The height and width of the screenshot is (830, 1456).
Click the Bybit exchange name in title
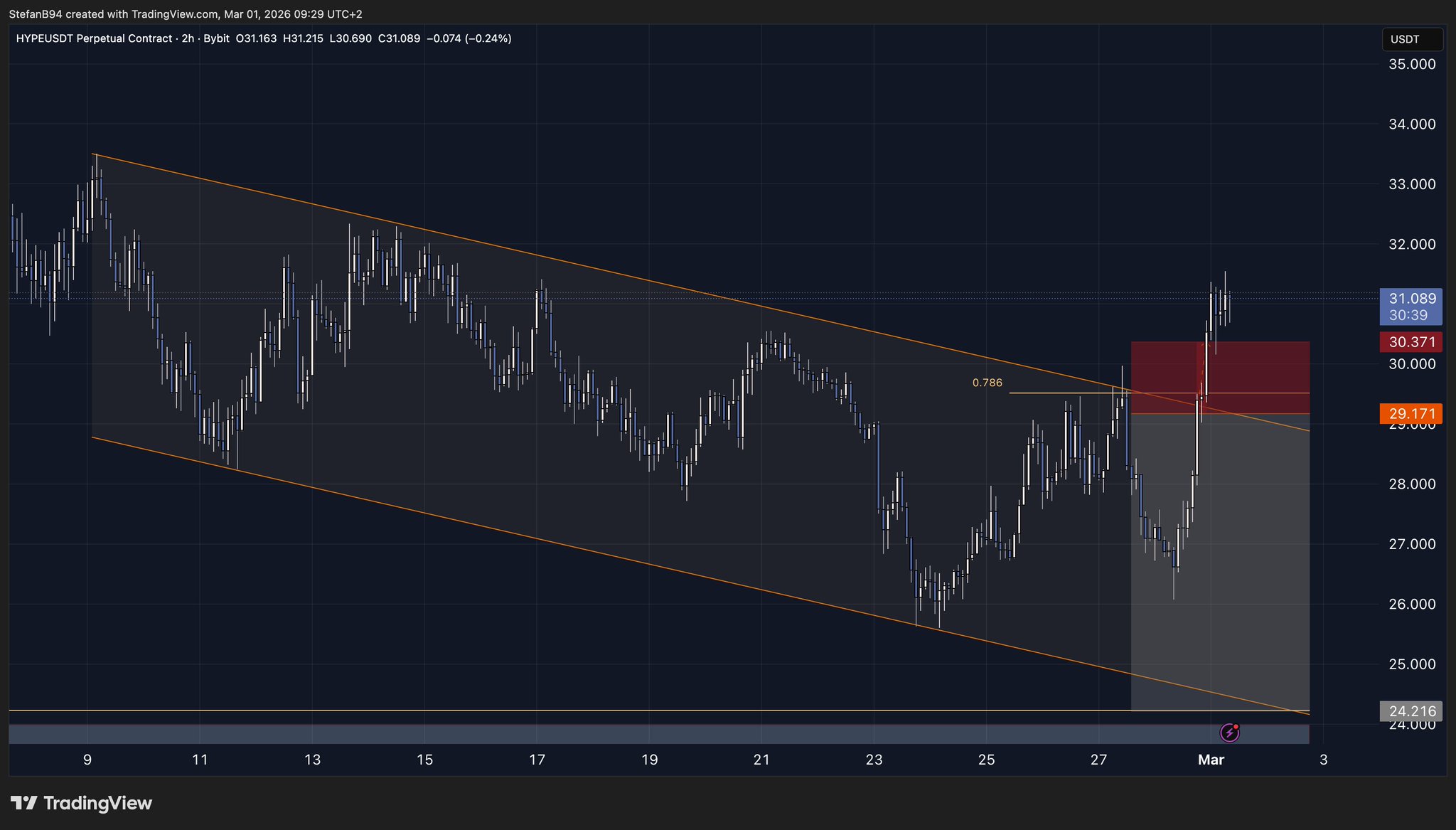tap(216, 38)
